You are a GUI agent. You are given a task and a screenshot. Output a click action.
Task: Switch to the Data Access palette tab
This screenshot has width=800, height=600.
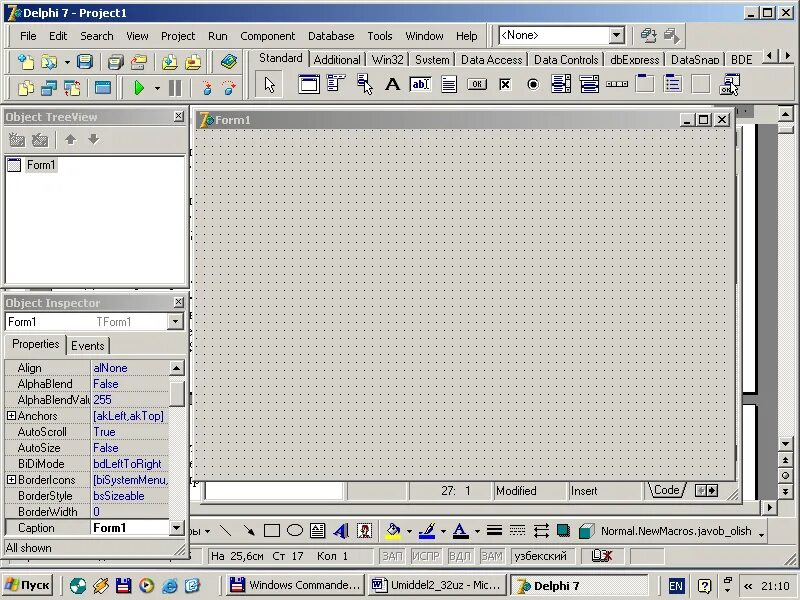pyautogui.click(x=491, y=60)
